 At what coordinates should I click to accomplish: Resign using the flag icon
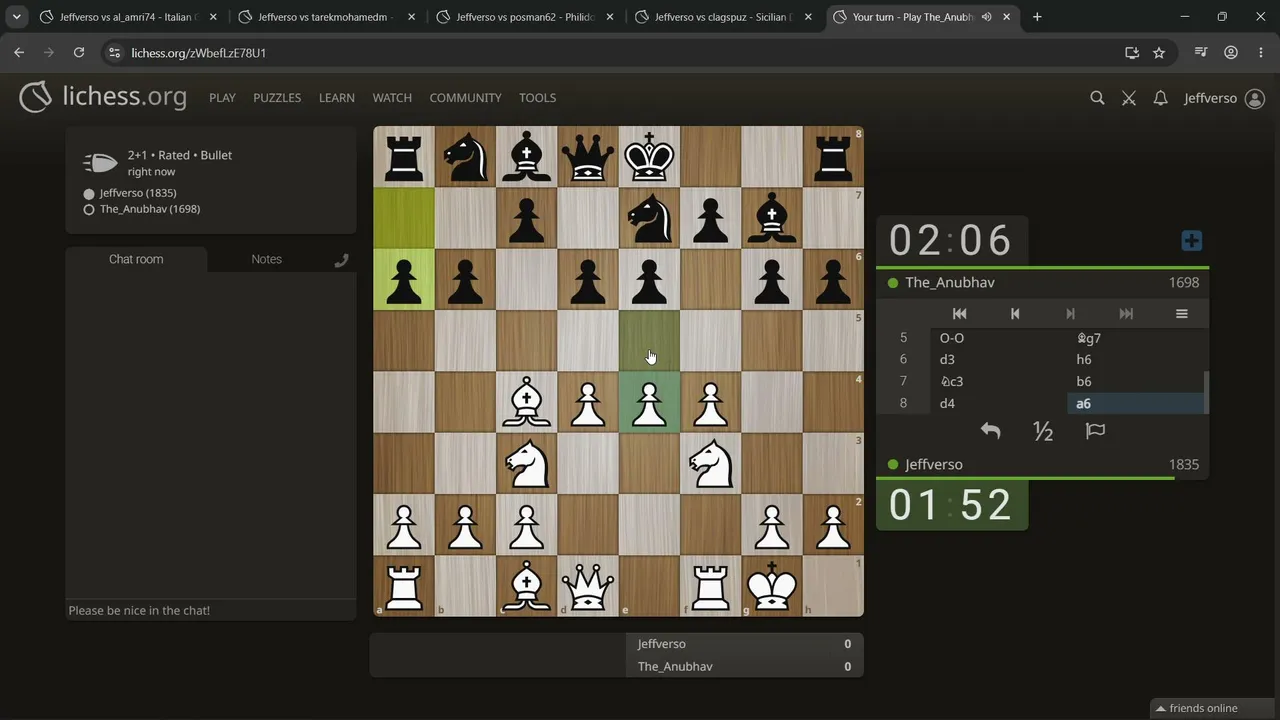(1095, 431)
